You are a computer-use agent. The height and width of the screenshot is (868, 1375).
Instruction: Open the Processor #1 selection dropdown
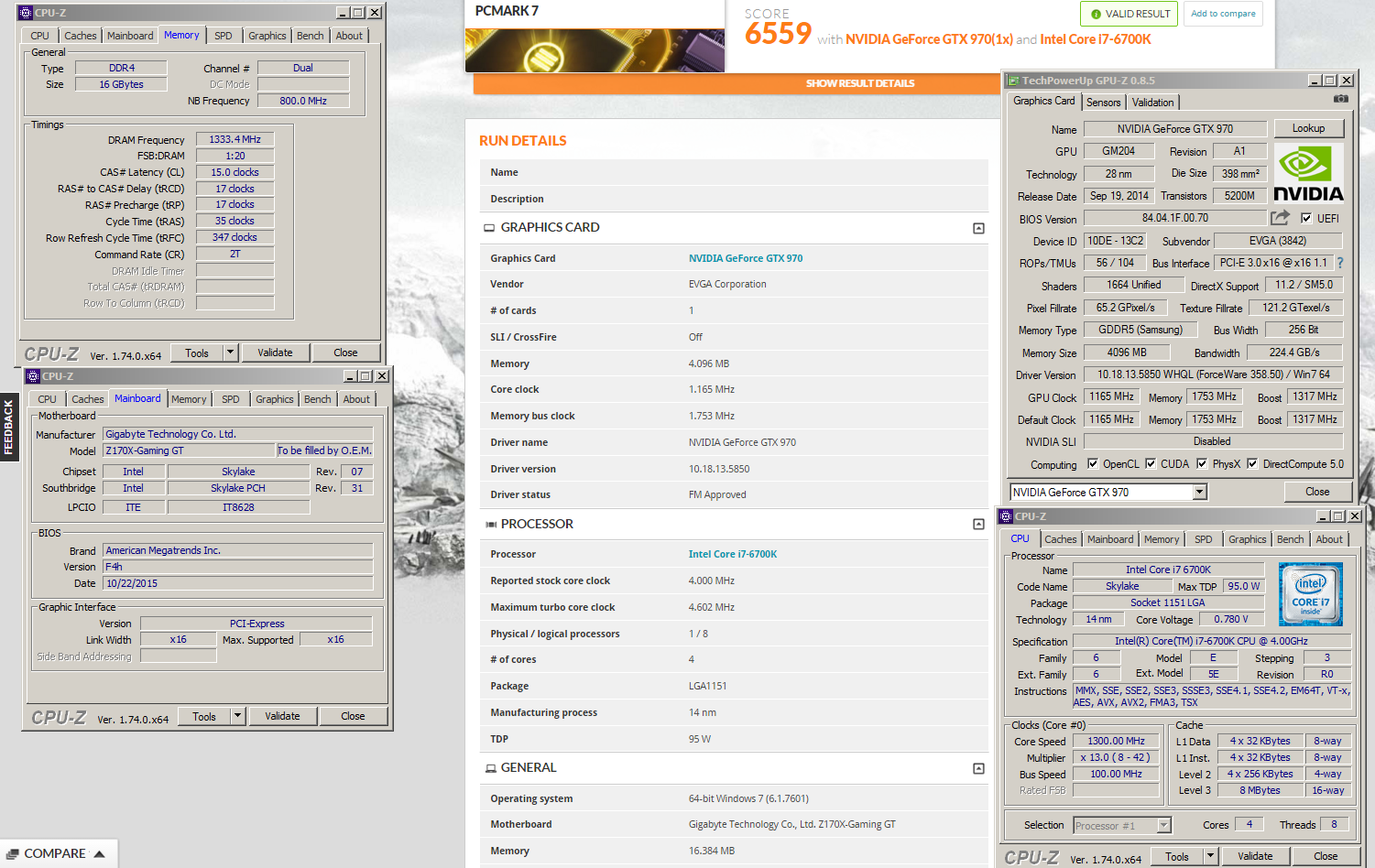pos(1163,826)
